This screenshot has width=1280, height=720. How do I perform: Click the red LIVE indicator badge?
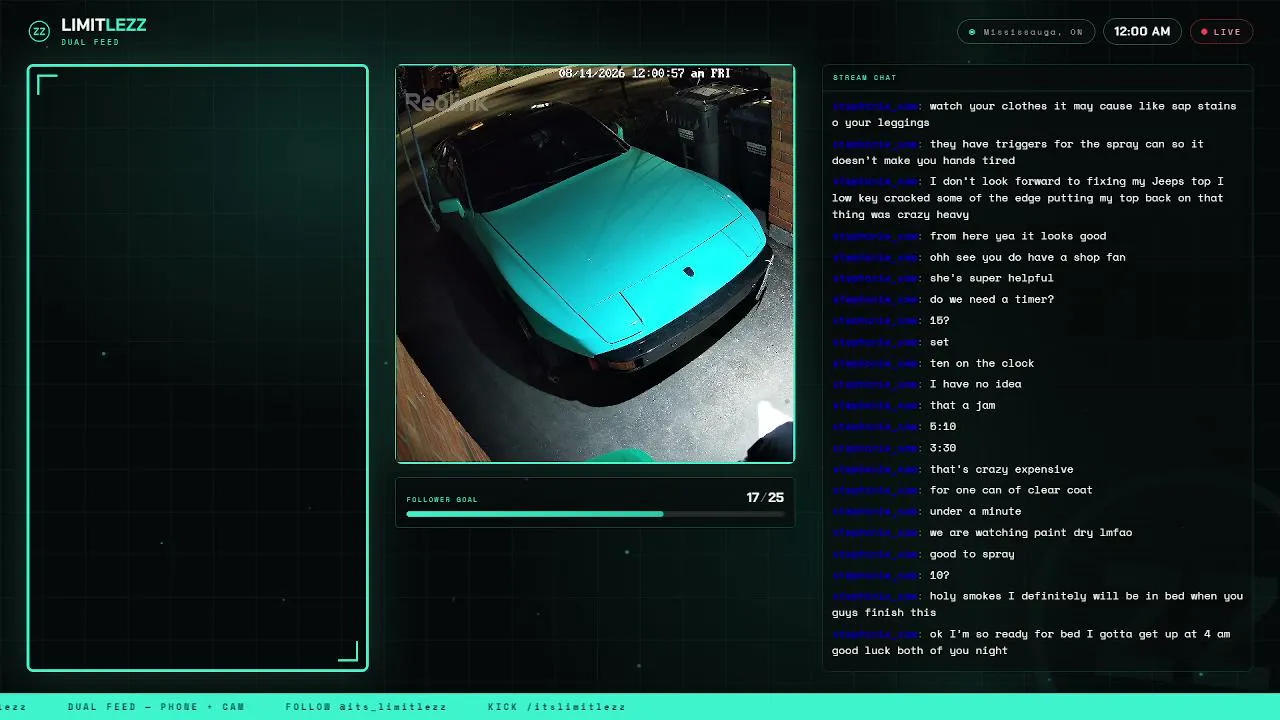[1221, 32]
